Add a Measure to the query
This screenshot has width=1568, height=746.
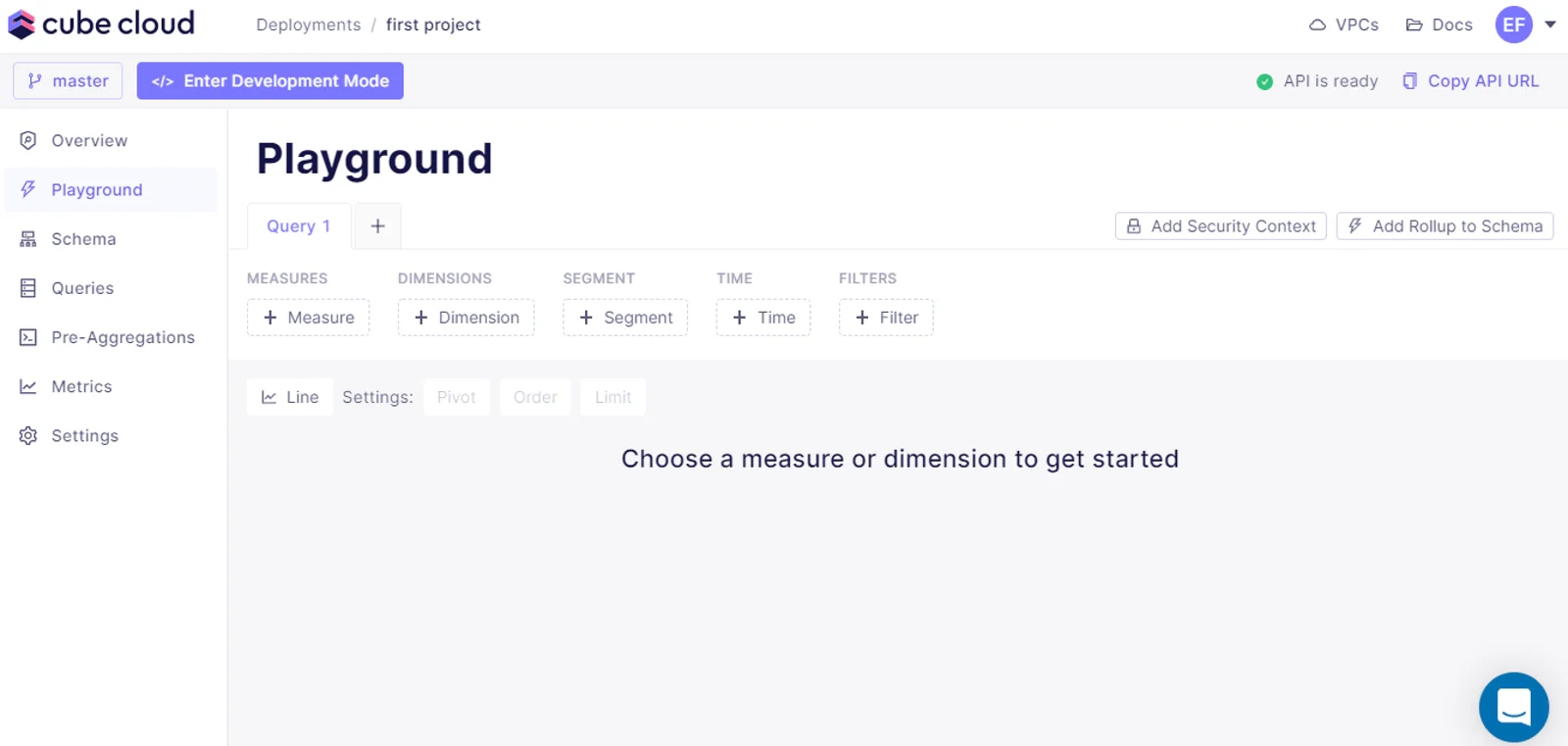tap(309, 318)
